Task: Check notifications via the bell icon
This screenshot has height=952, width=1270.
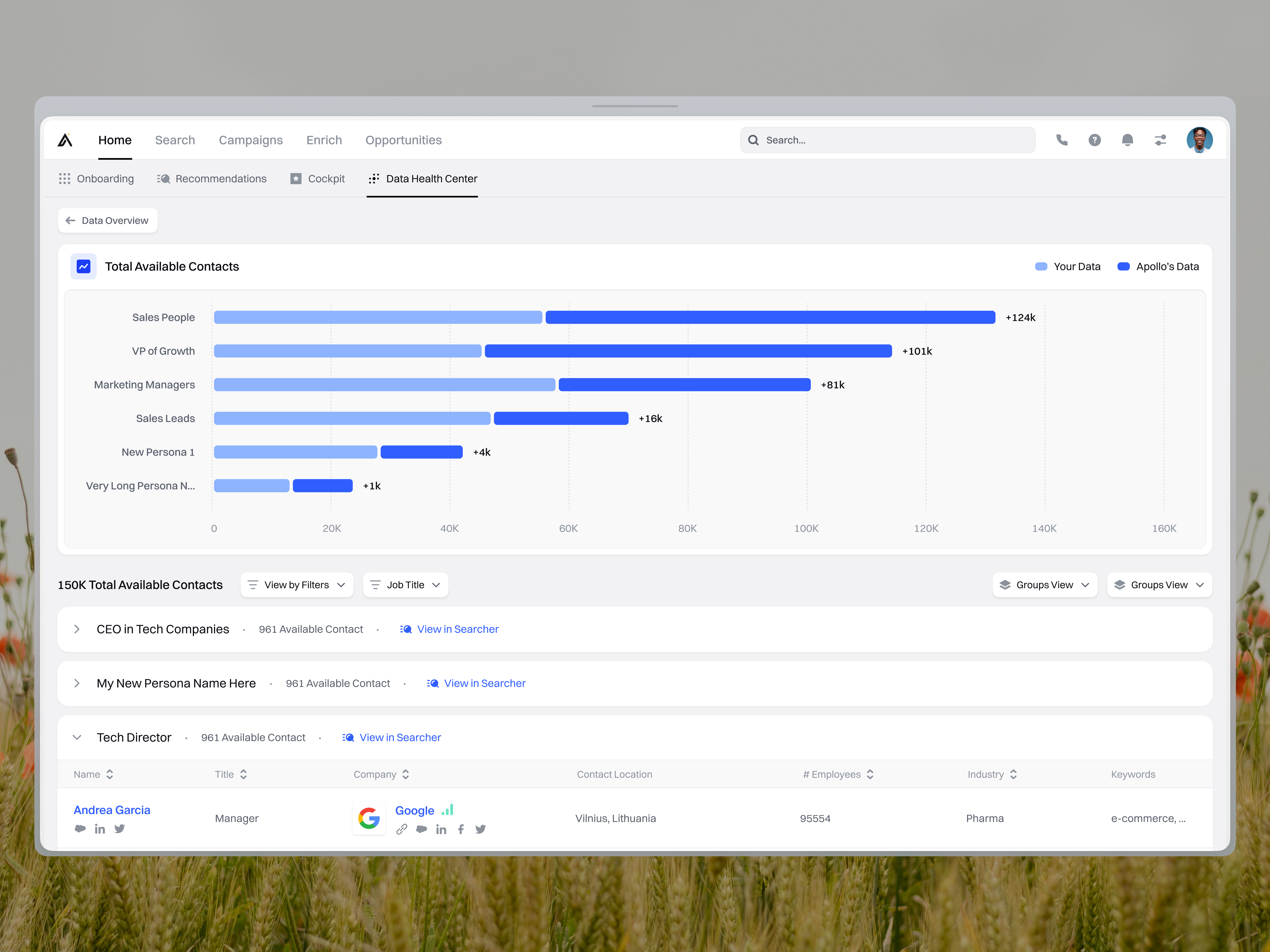Action: pos(1127,139)
